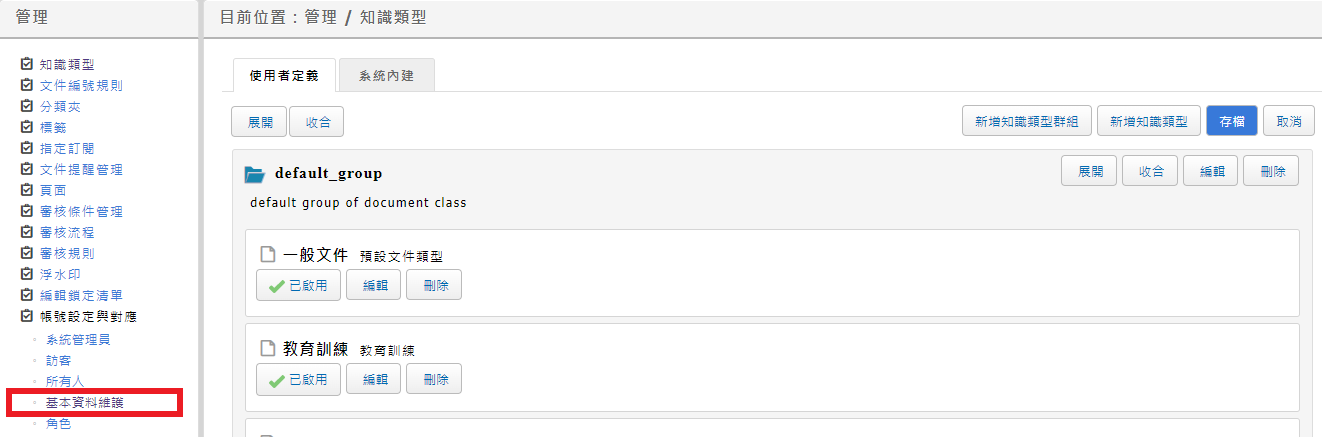Viewport: 1322px width, 437px height.
Task: Click the default_group folder icon
Action: (x=254, y=175)
